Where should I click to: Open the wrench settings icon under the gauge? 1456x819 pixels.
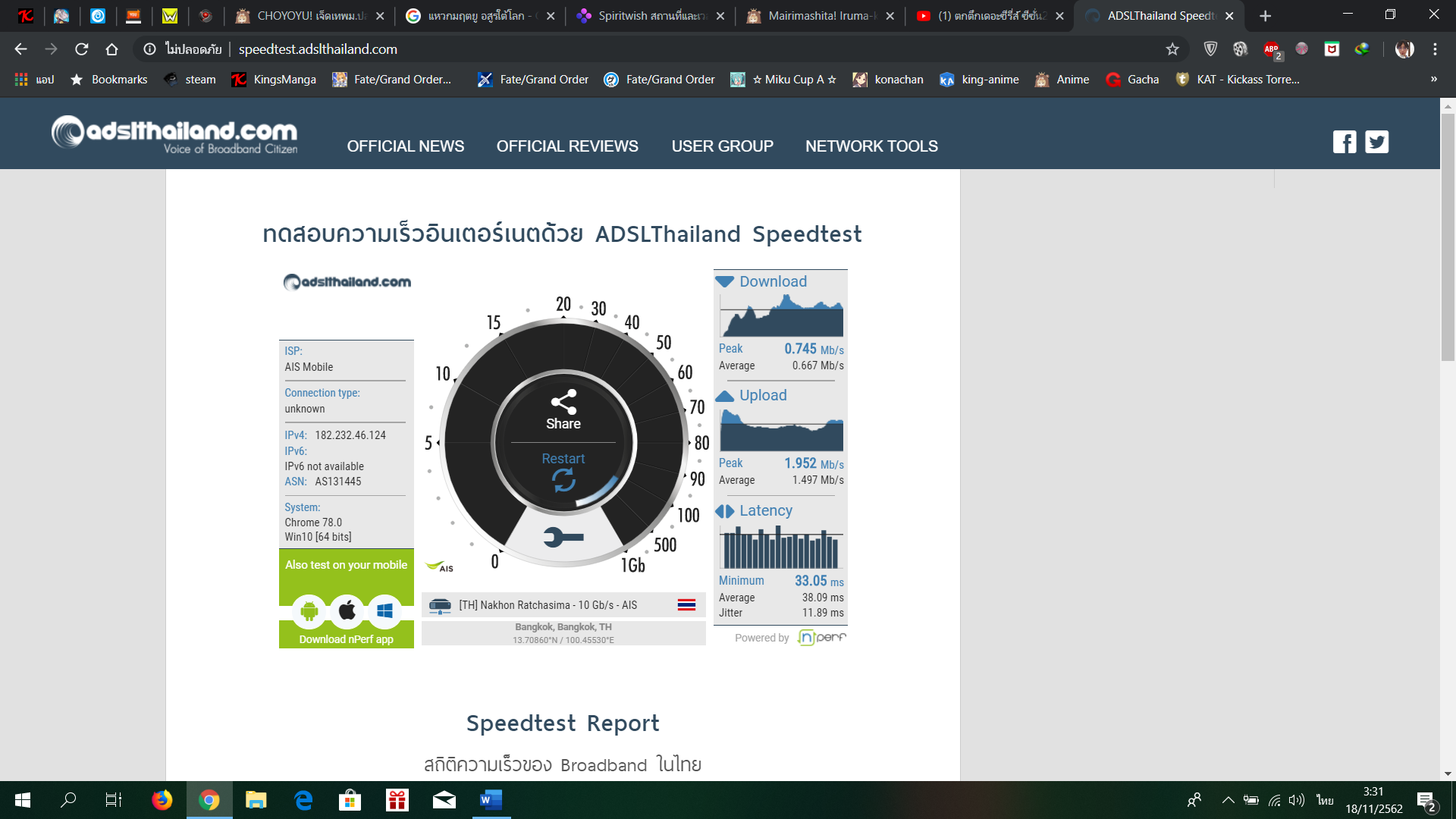coord(563,537)
